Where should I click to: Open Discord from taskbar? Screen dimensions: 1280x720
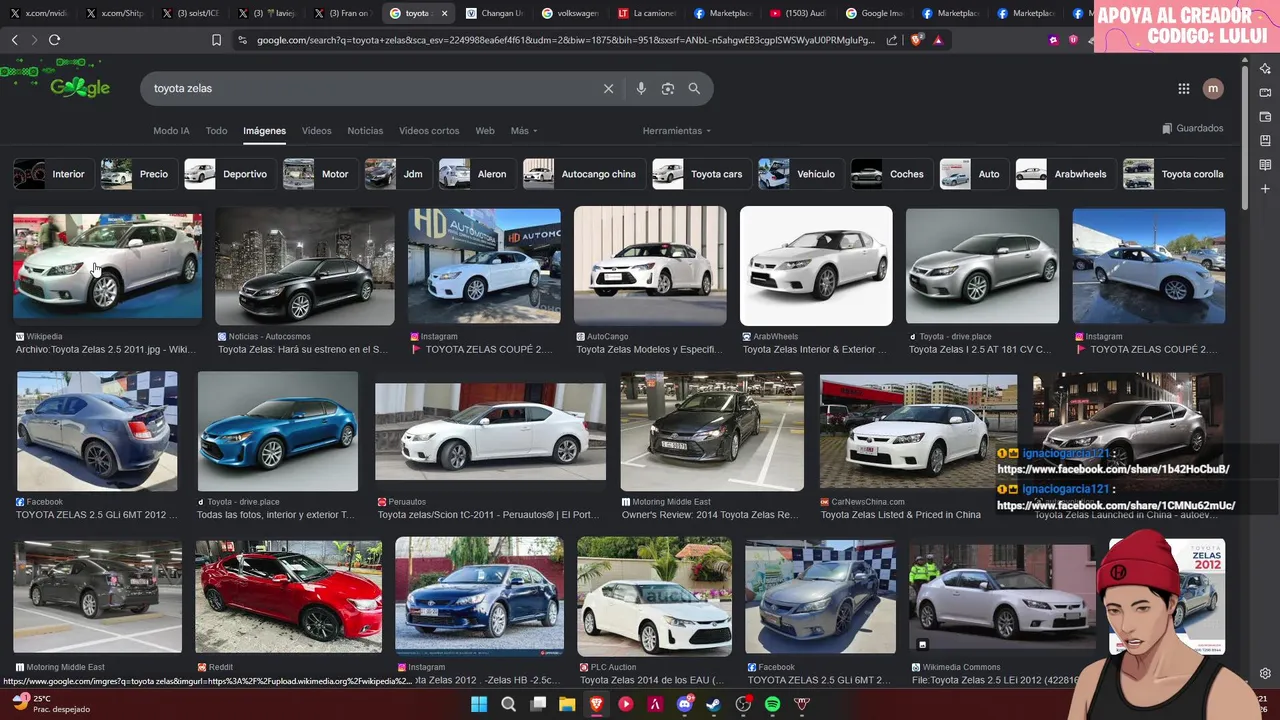[684, 704]
